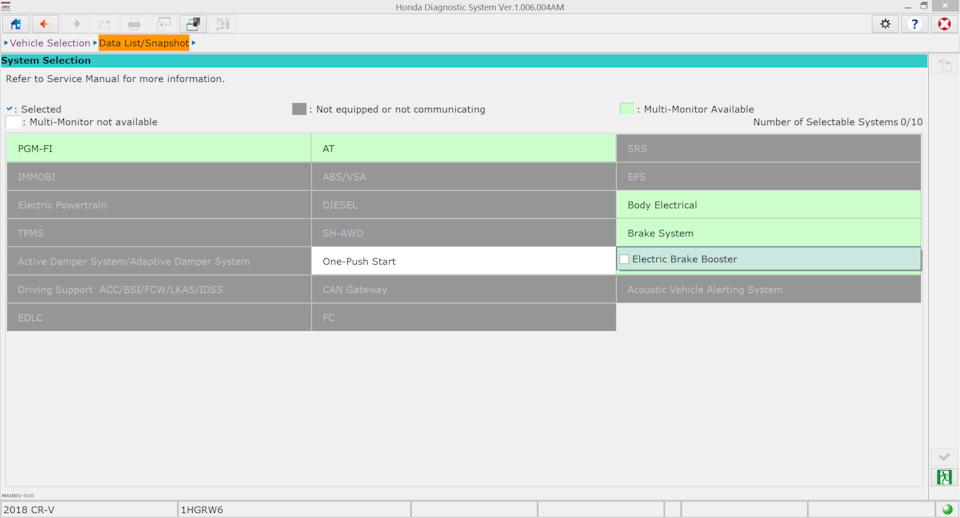Click the grayed SH-AWD tile
The height and width of the screenshot is (518, 960).
coord(463,233)
